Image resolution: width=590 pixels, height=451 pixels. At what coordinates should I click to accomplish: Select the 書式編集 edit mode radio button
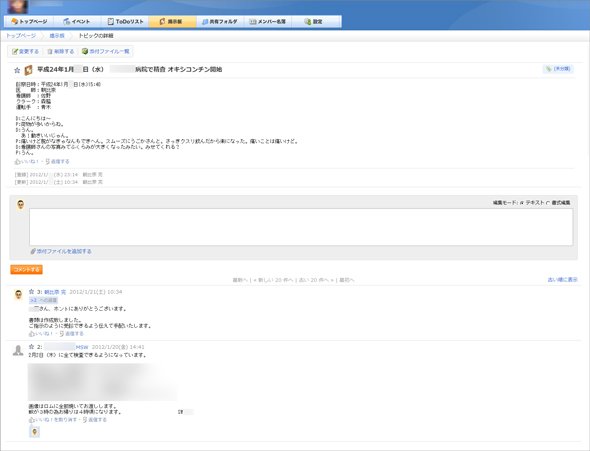pos(548,203)
